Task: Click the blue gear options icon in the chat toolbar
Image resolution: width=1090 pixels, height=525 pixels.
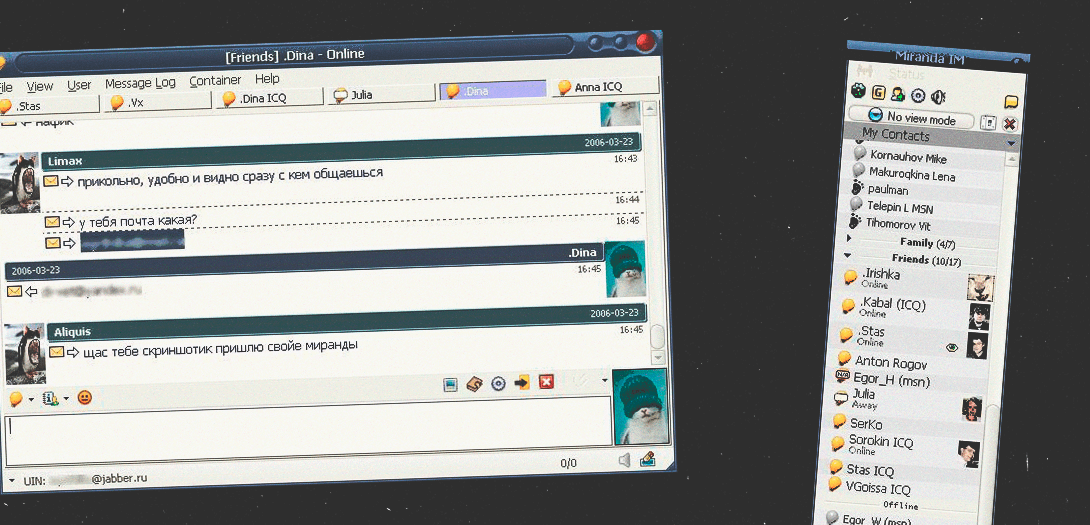Action: click(498, 383)
